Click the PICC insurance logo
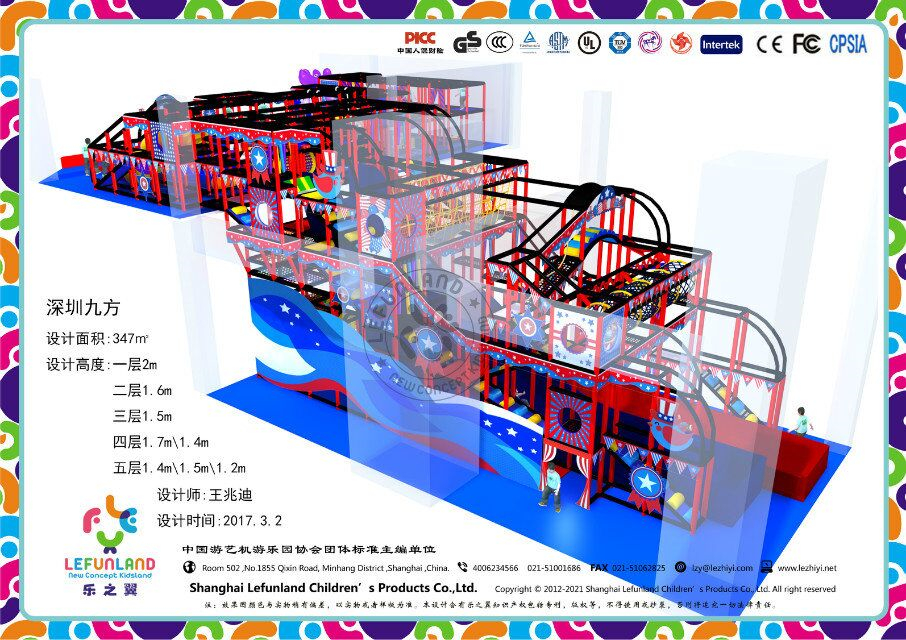The image size is (906, 640). tap(418, 42)
